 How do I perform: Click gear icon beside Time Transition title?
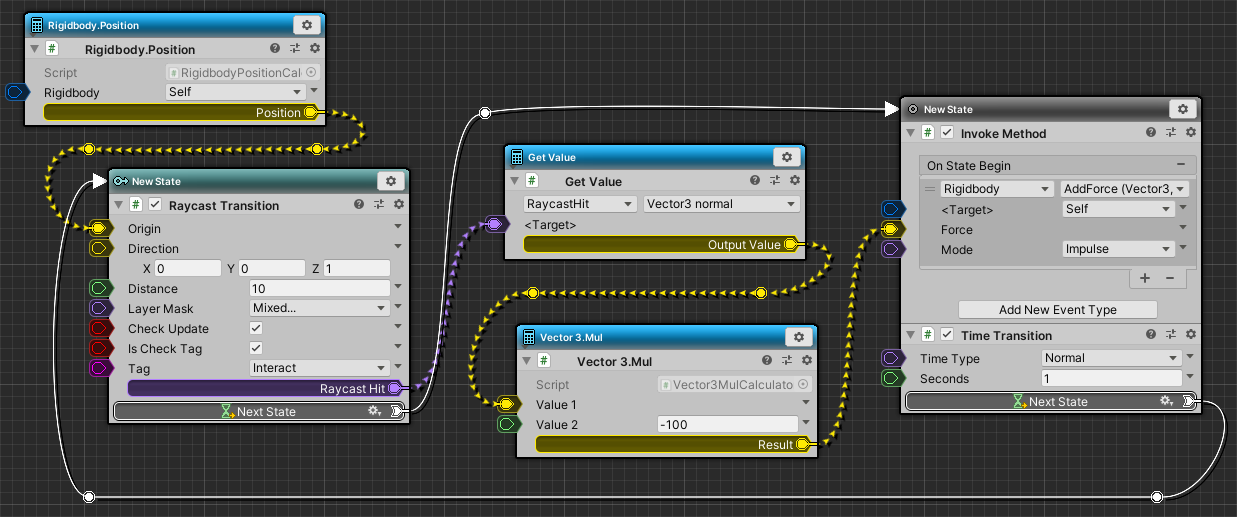pos(1190,335)
